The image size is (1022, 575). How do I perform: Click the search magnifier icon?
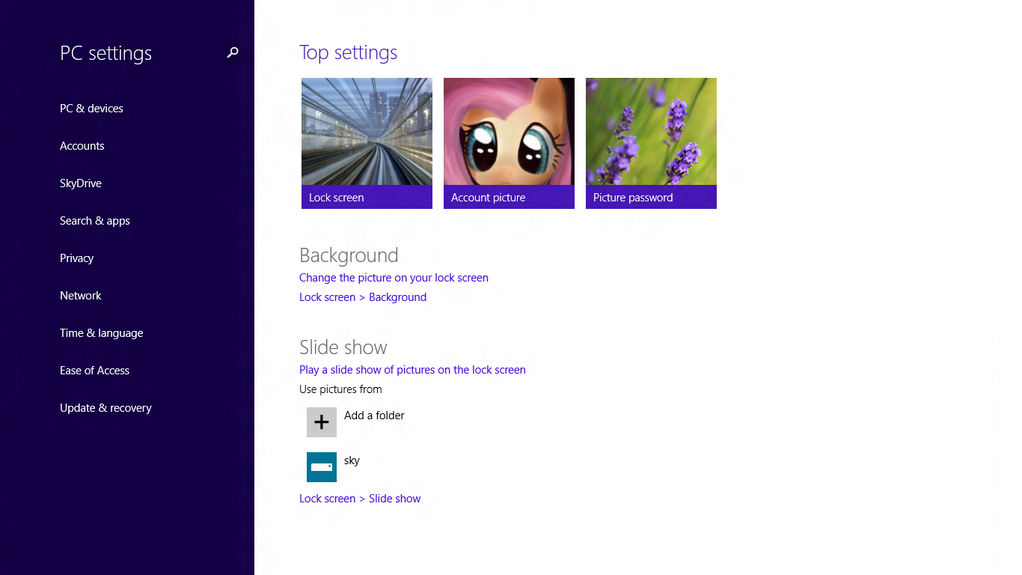pyautogui.click(x=233, y=52)
